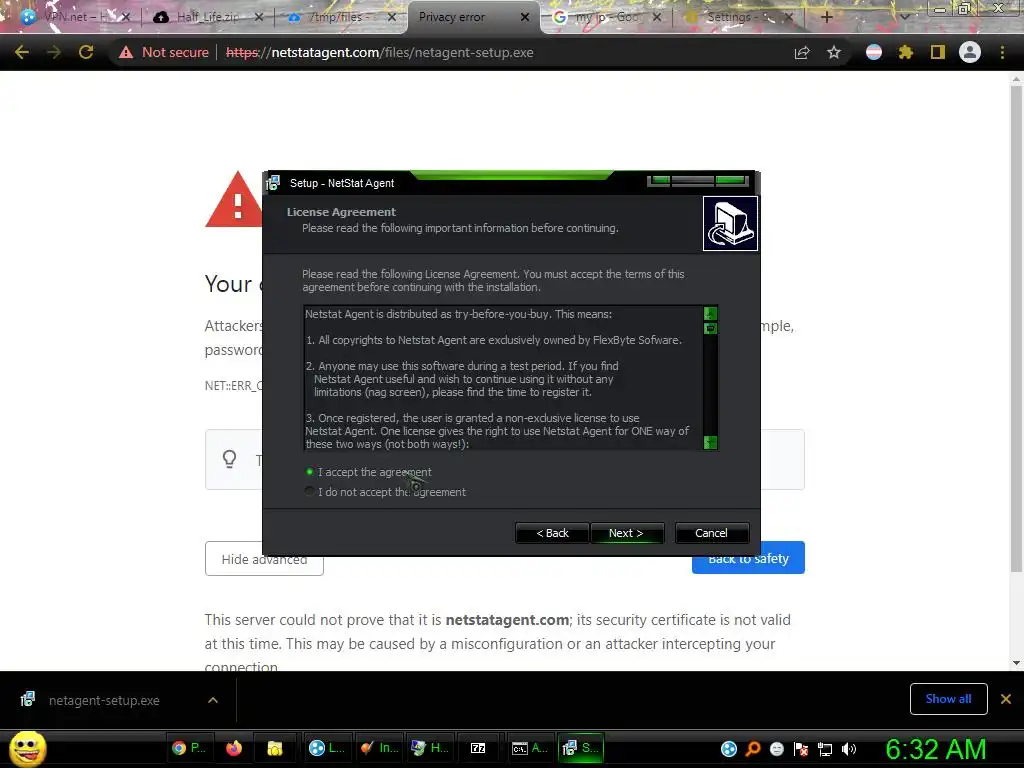This screenshot has height=768, width=1024.
Task: Switch to the Chrome taskbar button
Action: (188, 748)
